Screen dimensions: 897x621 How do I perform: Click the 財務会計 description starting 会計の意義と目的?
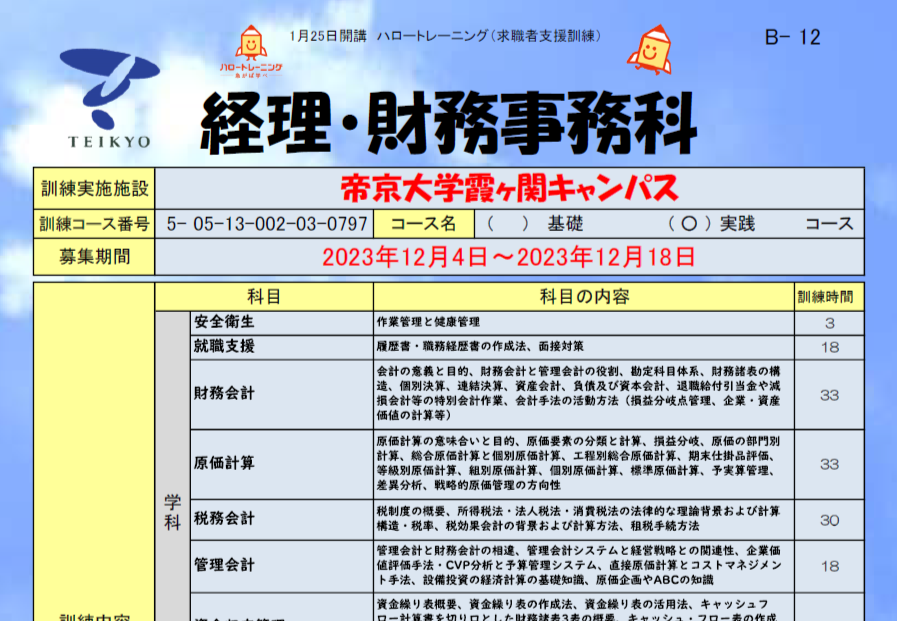(x=578, y=393)
